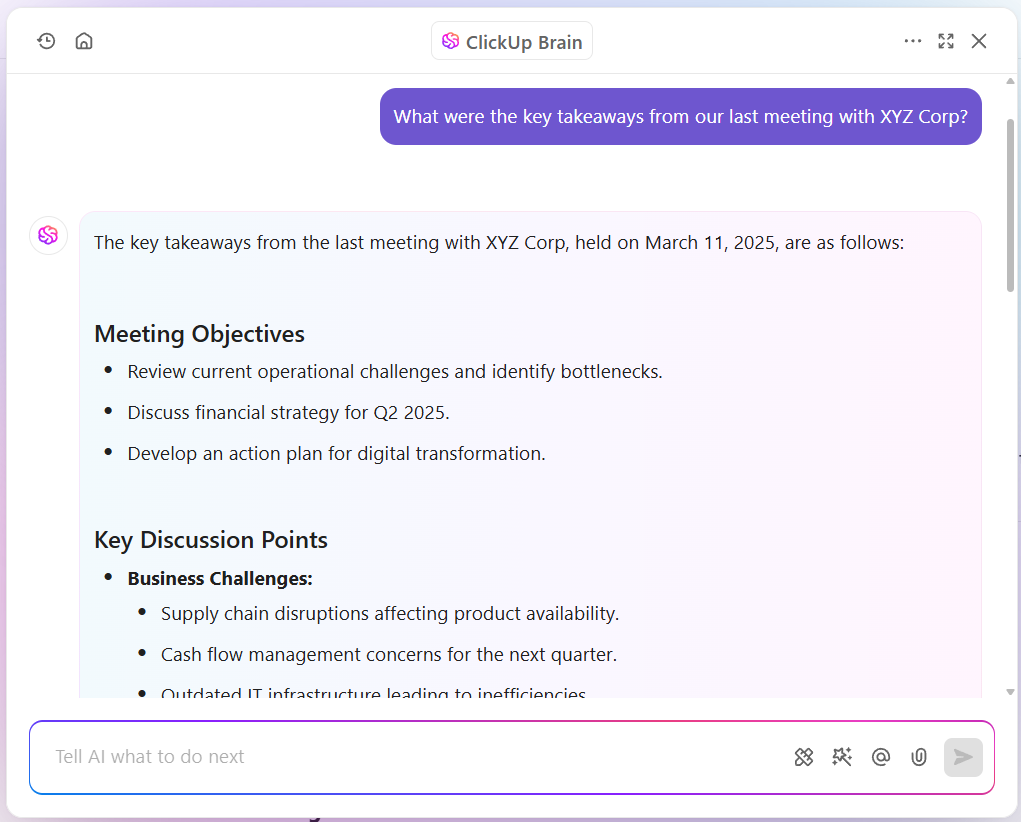The image size is (1021, 822).
Task: Click the scrollbar up arrow
Action: (x=1010, y=81)
